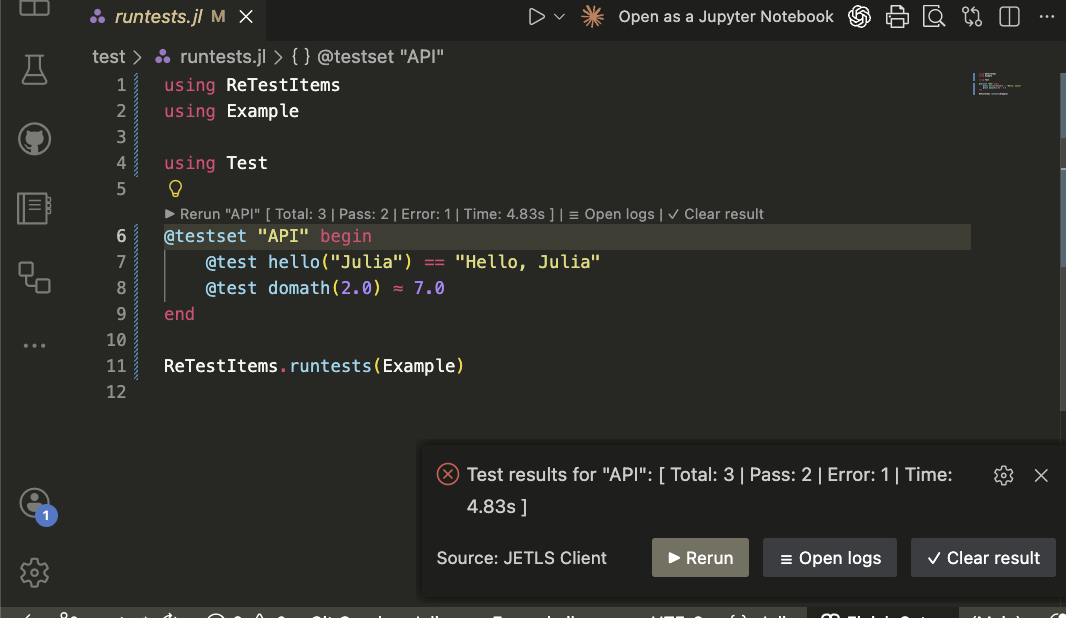Click the minimap code preview
The width and height of the screenshot is (1066, 618).
coord(997,84)
